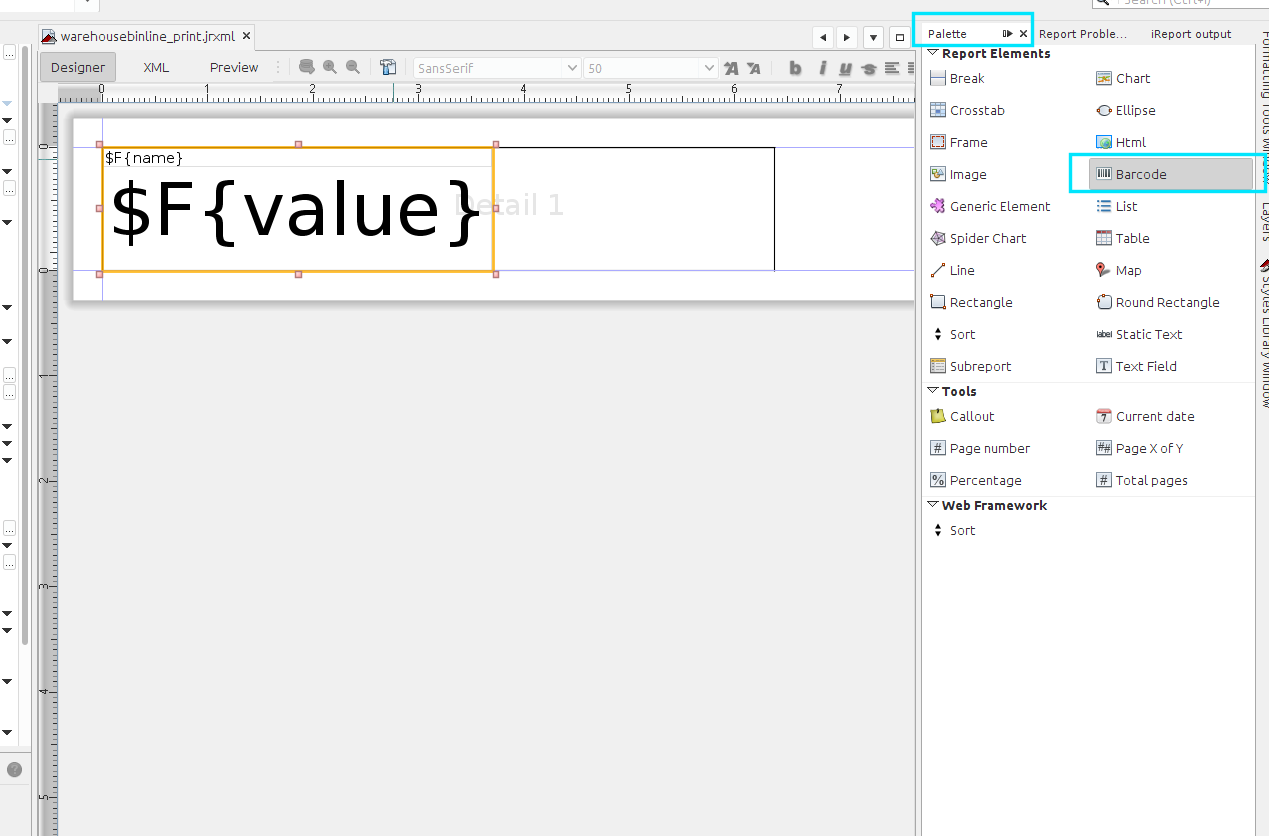
Task: Open the font size dropdown
Action: (709, 68)
